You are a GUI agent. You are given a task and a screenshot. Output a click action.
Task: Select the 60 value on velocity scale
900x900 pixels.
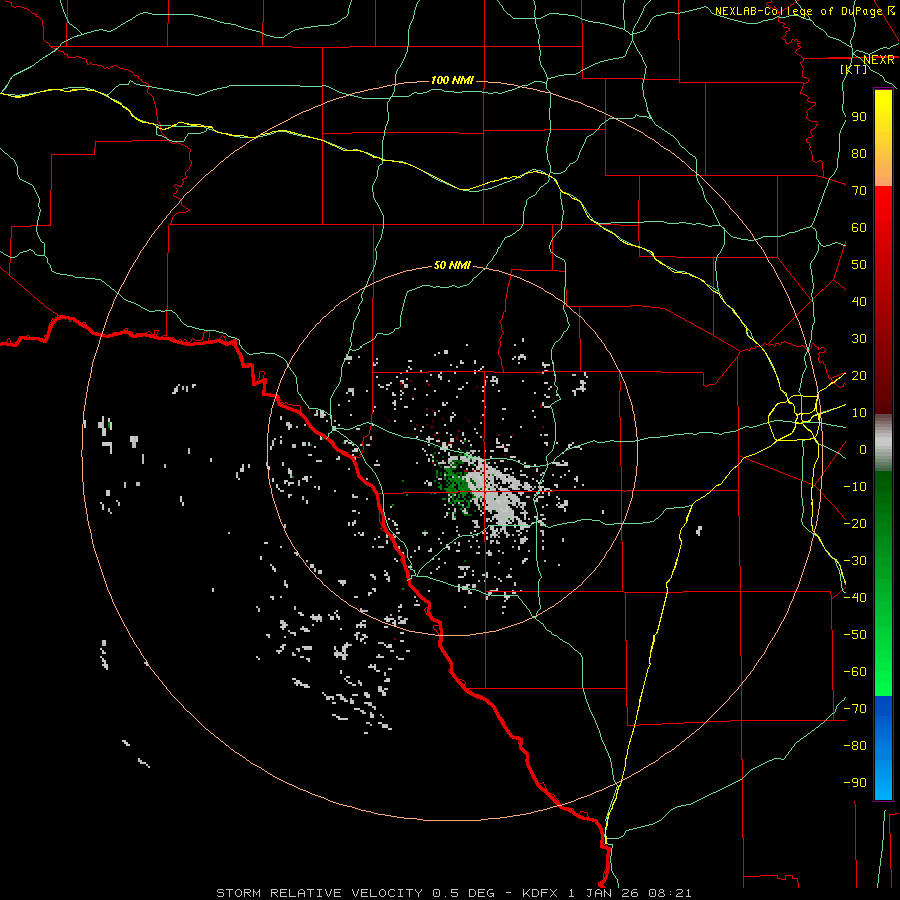point(859,227)
